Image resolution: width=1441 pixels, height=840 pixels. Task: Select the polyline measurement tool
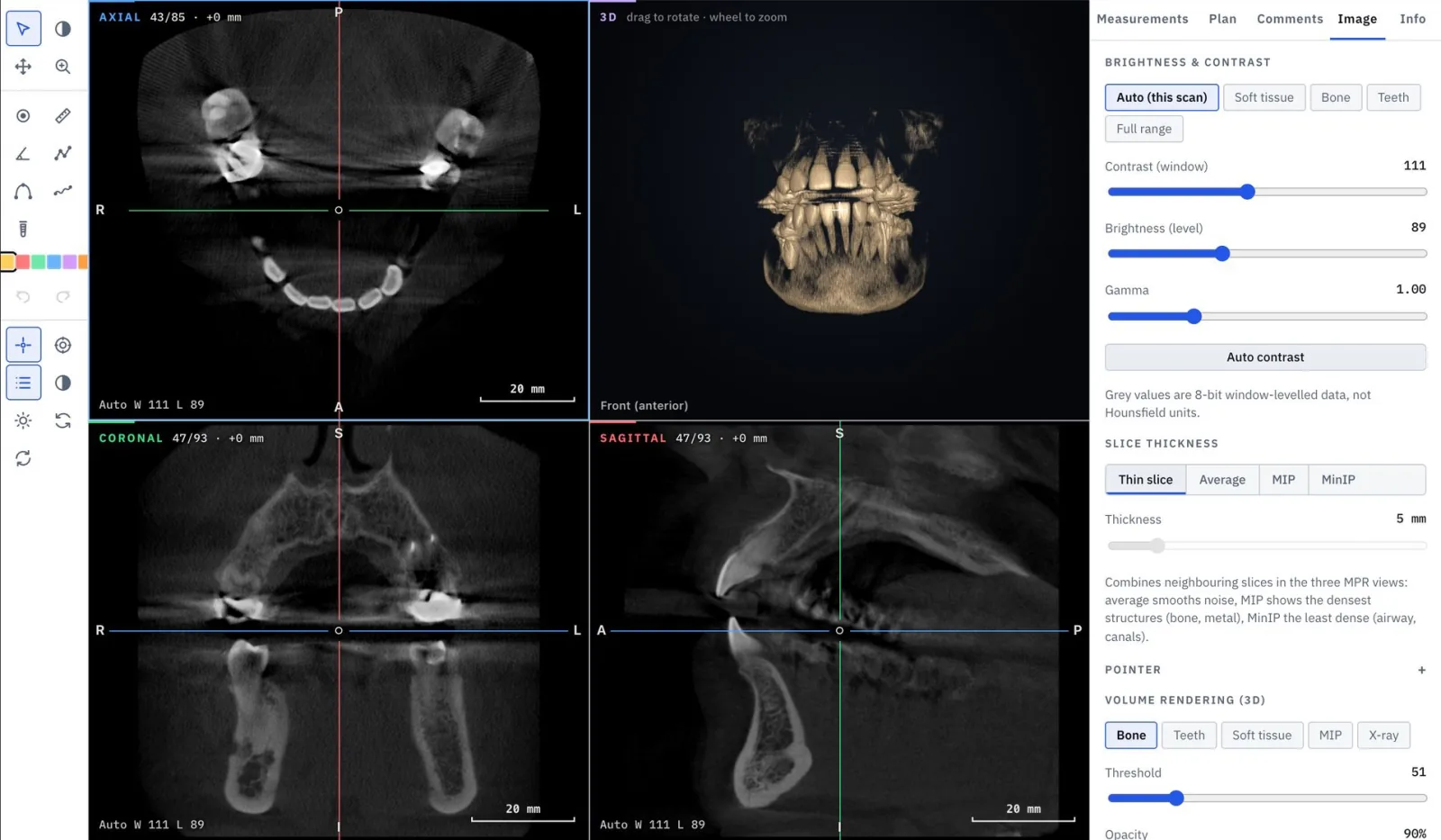63,154
